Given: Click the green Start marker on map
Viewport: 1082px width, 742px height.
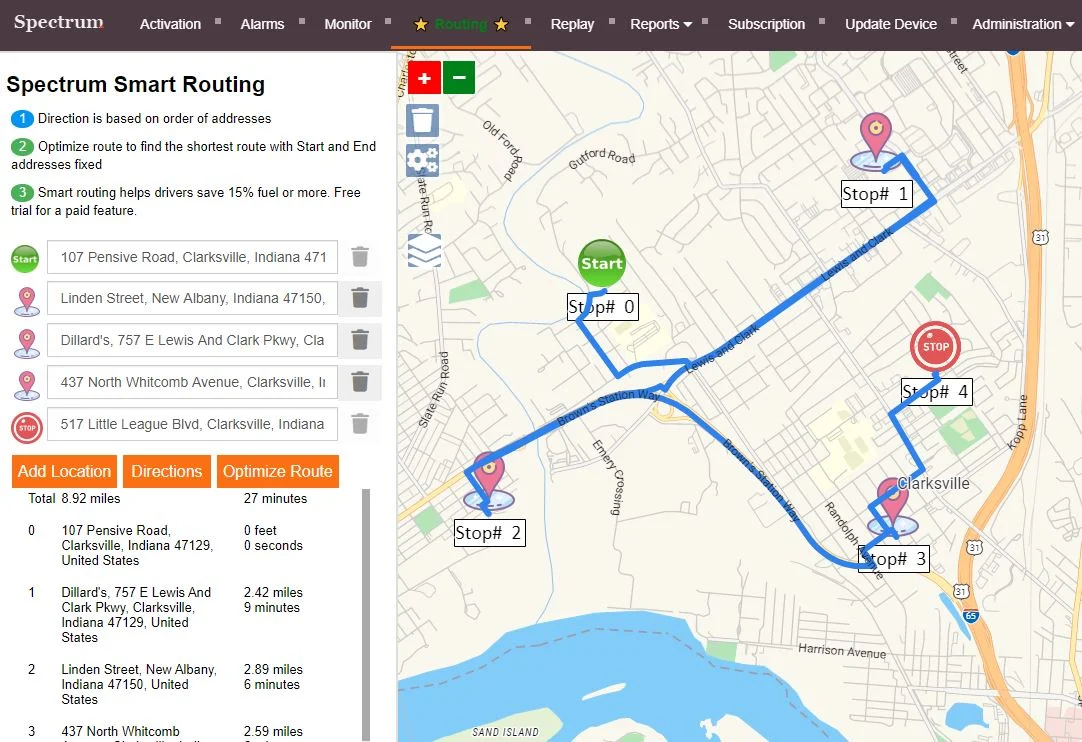Looking at the screenshot, I should 601,264.
